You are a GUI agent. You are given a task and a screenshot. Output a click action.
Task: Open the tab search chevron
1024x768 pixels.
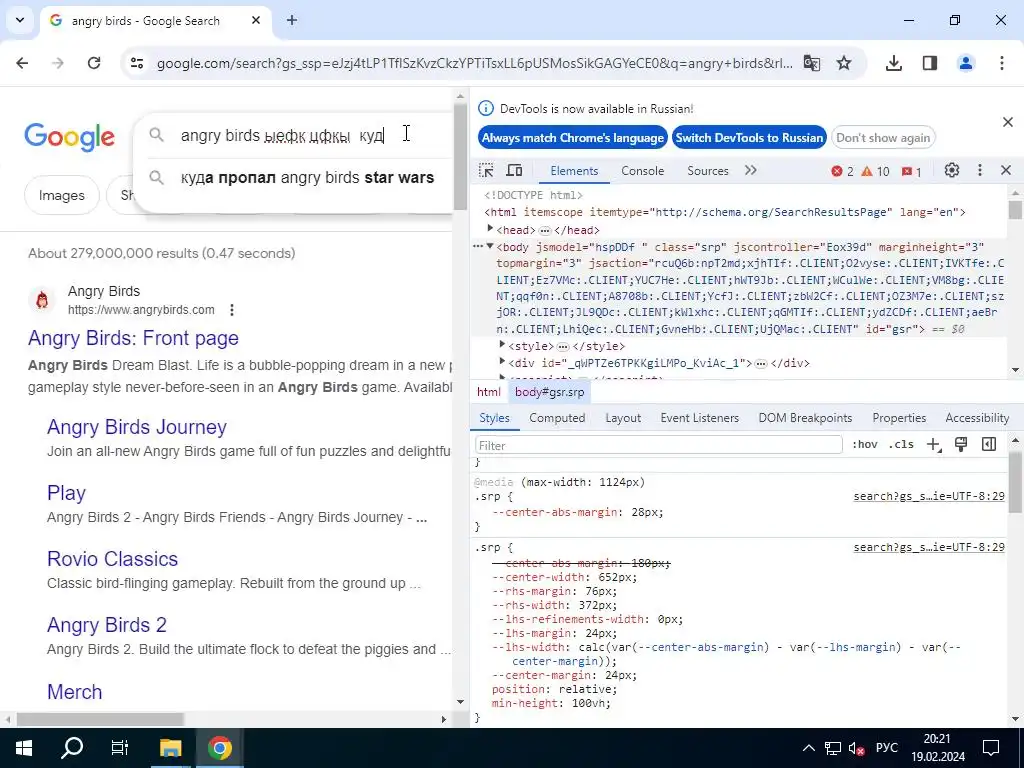pyautogui.click(x=20, y=20)
